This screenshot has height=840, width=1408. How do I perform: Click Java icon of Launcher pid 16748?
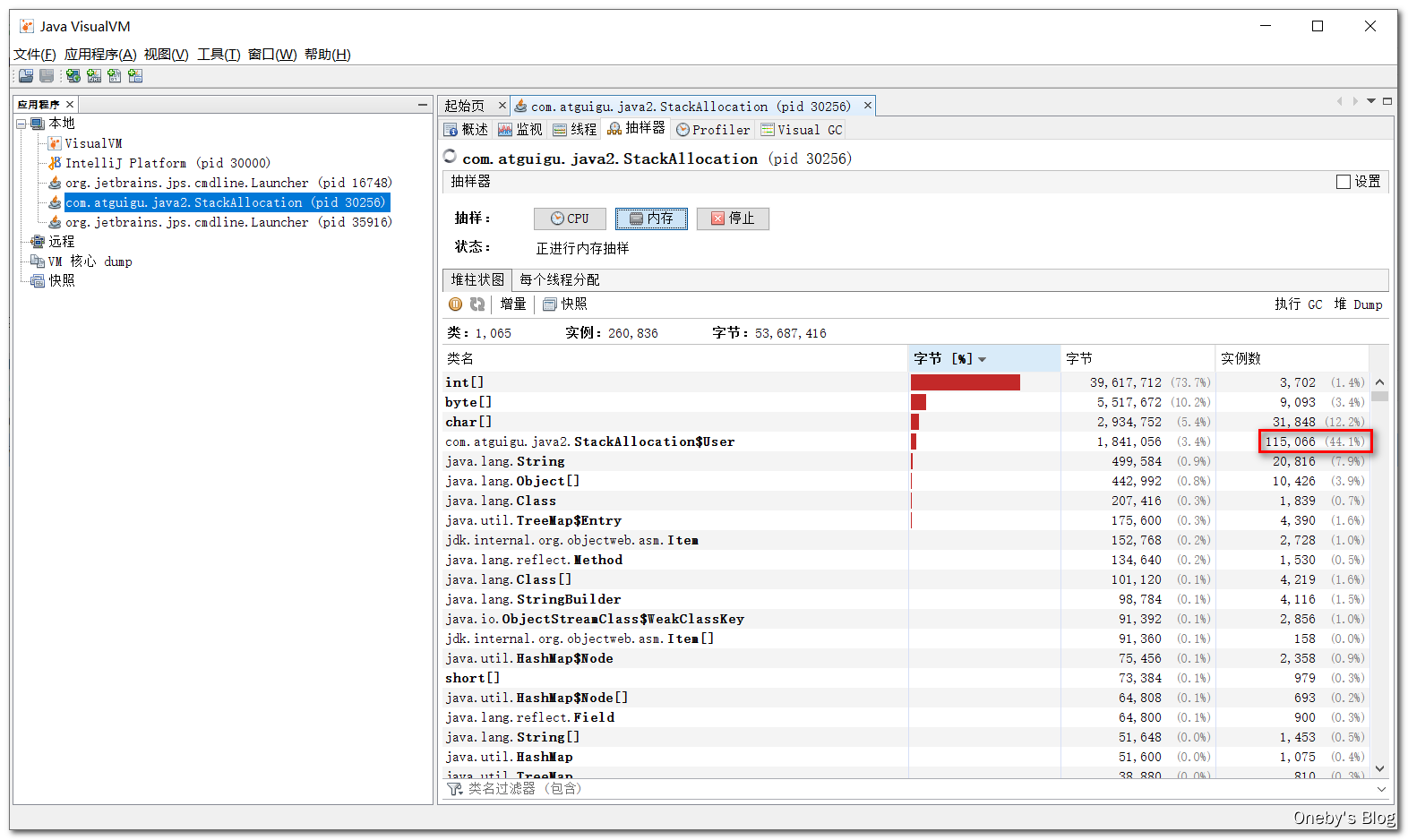pyautogui.click(x=55, y=183)
